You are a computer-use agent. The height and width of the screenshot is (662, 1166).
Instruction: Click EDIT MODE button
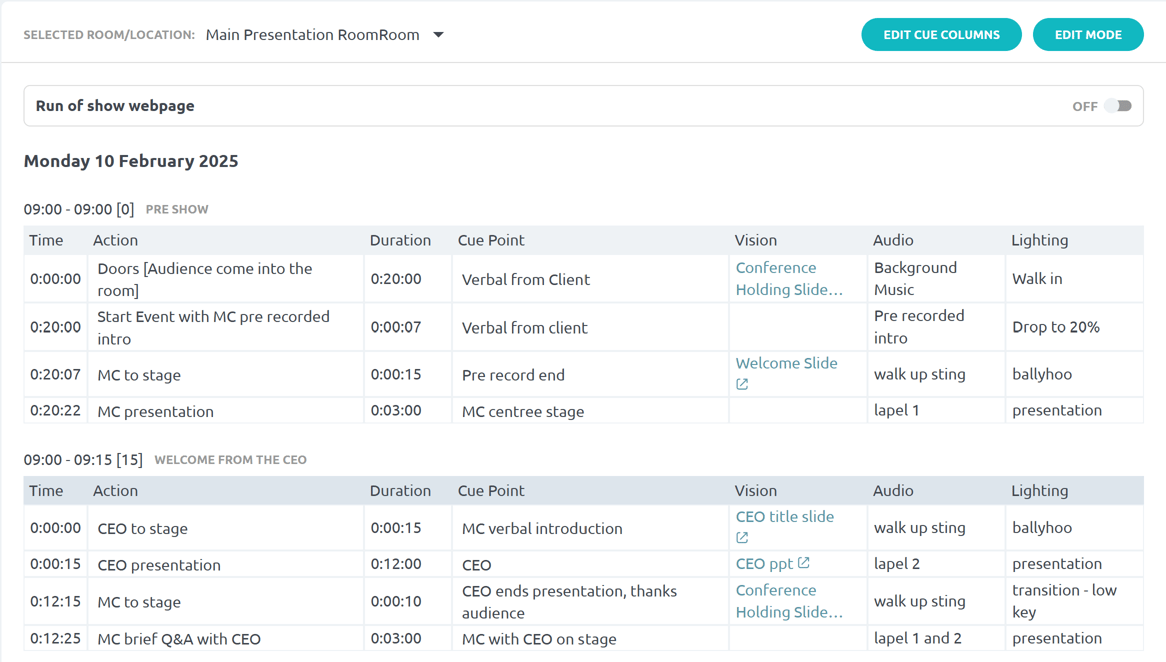click(x=1088, y=35)
